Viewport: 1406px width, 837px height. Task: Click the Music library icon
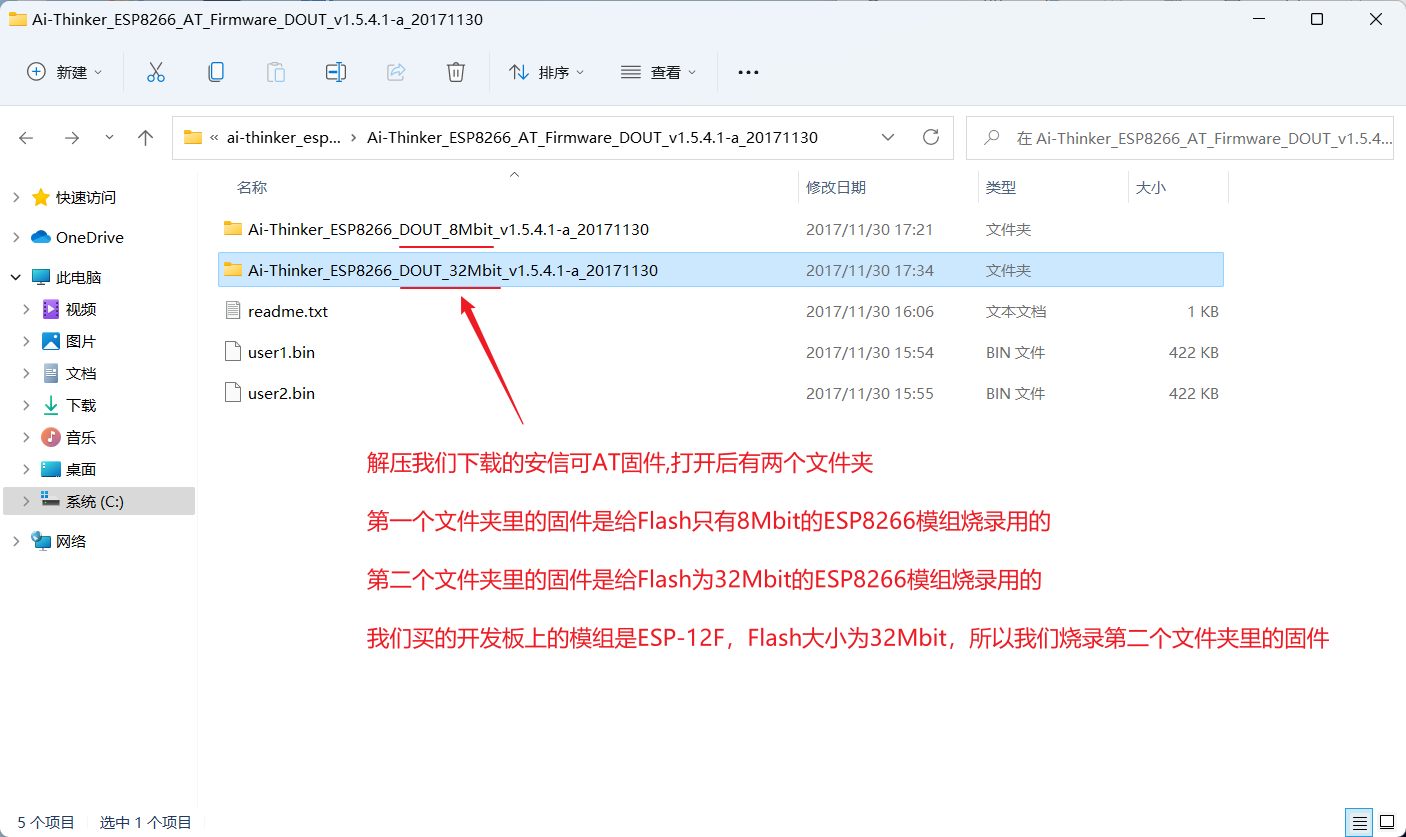click(x=51, y=437)
